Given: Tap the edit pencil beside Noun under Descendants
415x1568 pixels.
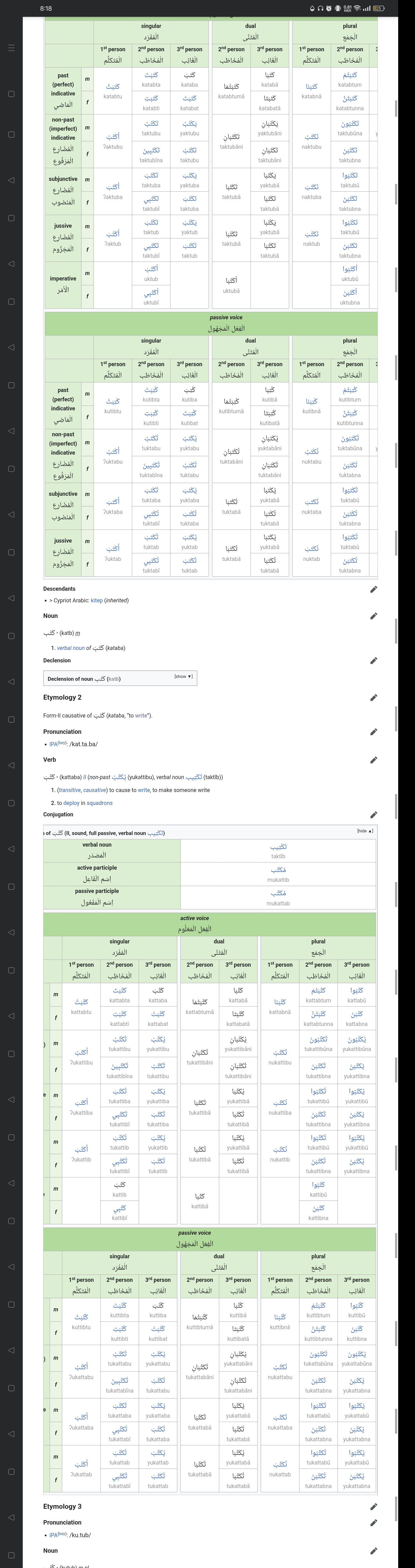Looking at the screenshot, I should [x=374, y=616].
